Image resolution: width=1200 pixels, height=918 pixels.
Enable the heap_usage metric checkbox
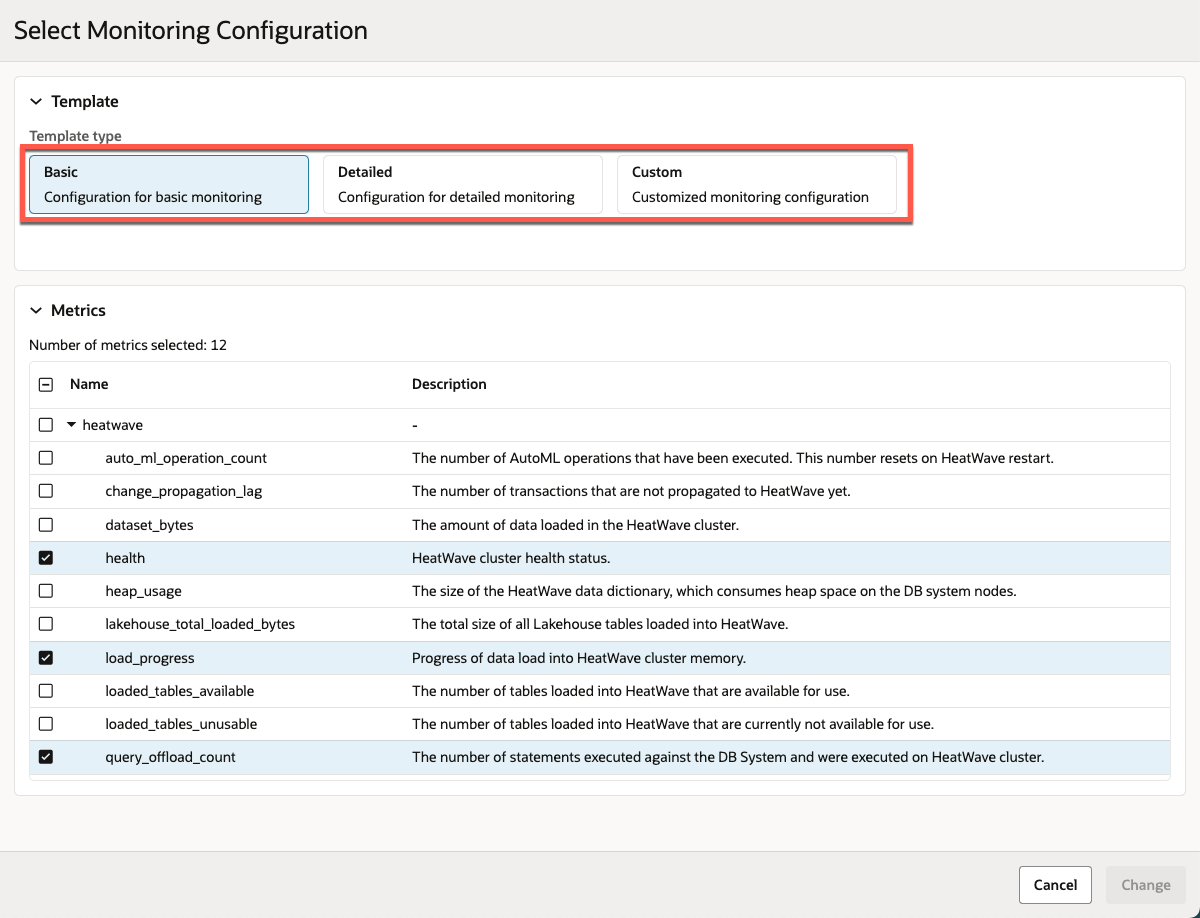tap(45, 590)
